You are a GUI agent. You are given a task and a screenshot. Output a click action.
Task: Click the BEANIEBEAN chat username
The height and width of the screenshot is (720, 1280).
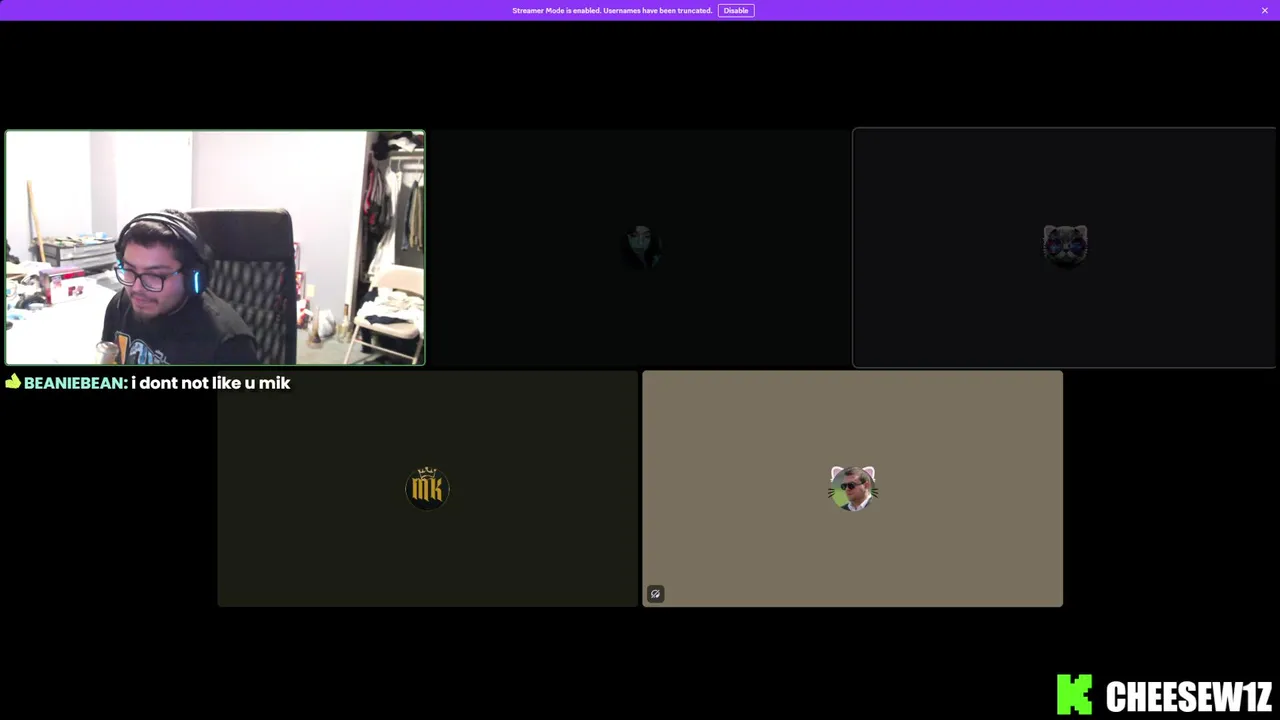point(75,383)
